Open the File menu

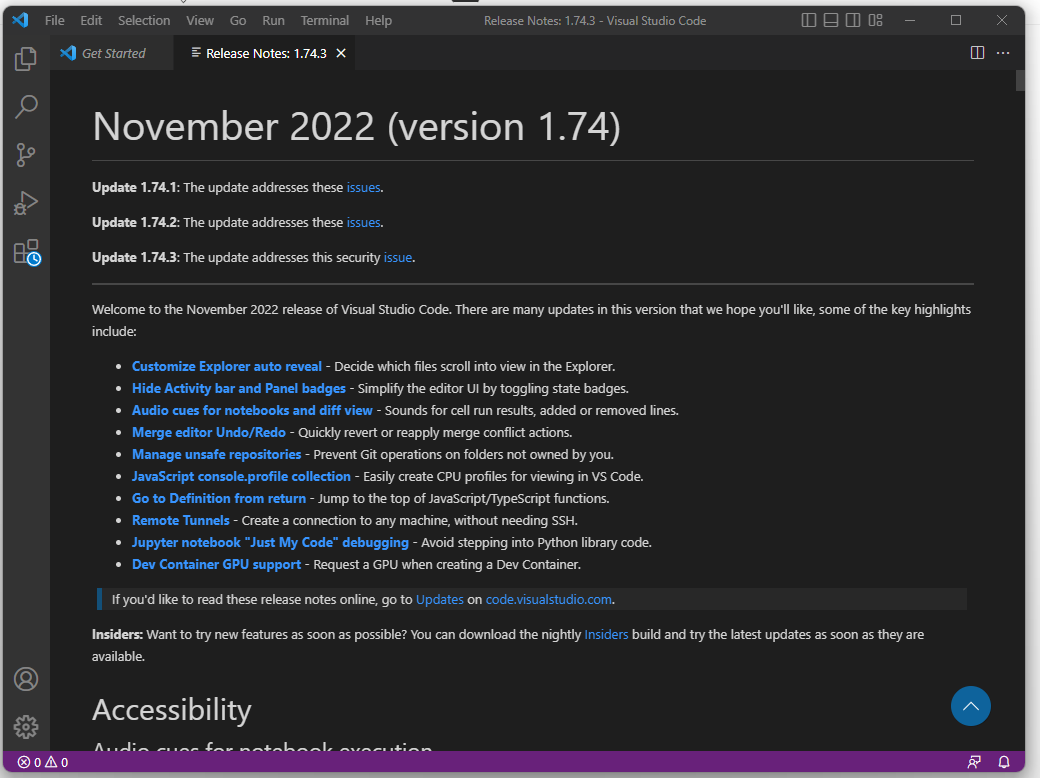pyautogui.click(x=54, y=21)
